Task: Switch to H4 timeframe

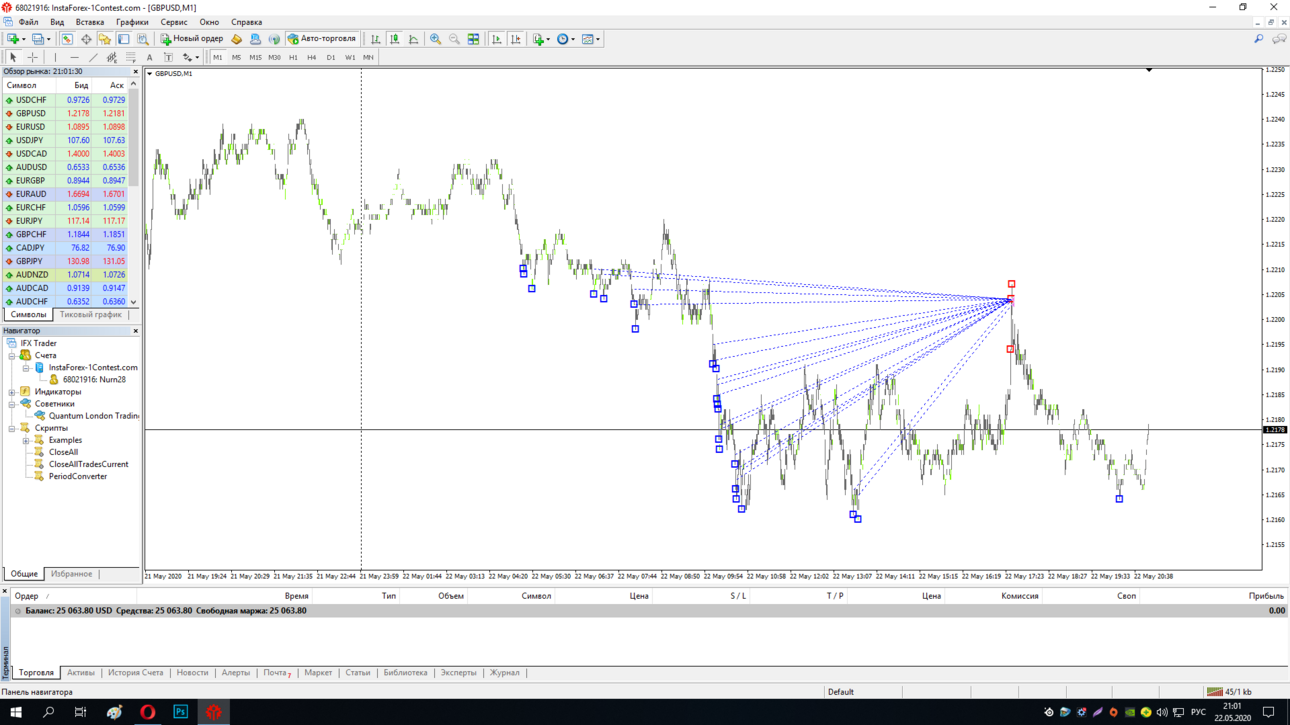Action: [x=312, y=57]
